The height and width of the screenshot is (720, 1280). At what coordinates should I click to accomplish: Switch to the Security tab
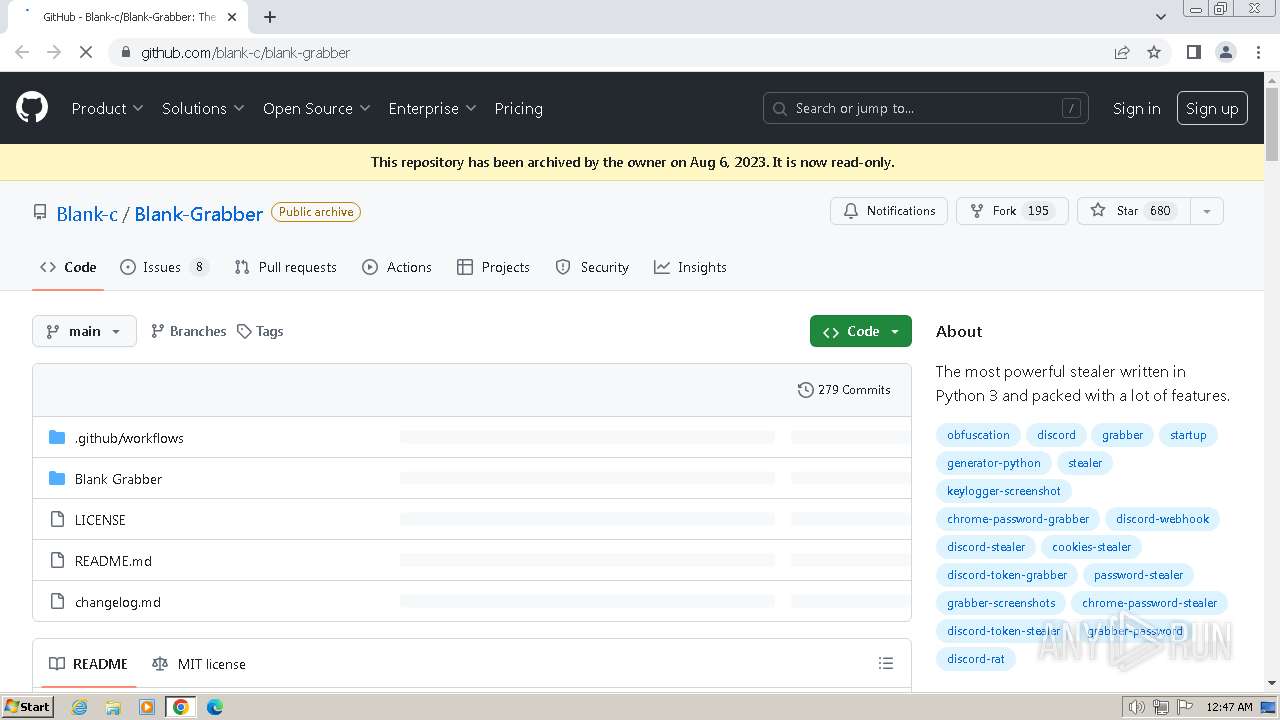click(x=592, y=267)
